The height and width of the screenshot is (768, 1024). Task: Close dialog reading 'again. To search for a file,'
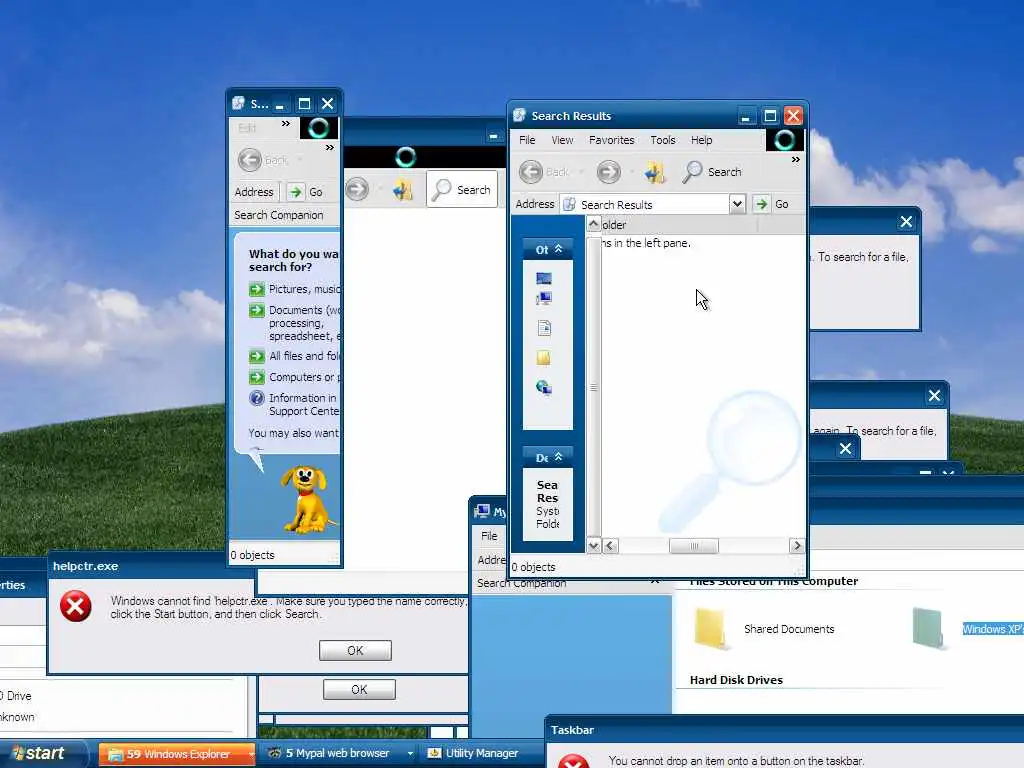(x=935, y=396)
